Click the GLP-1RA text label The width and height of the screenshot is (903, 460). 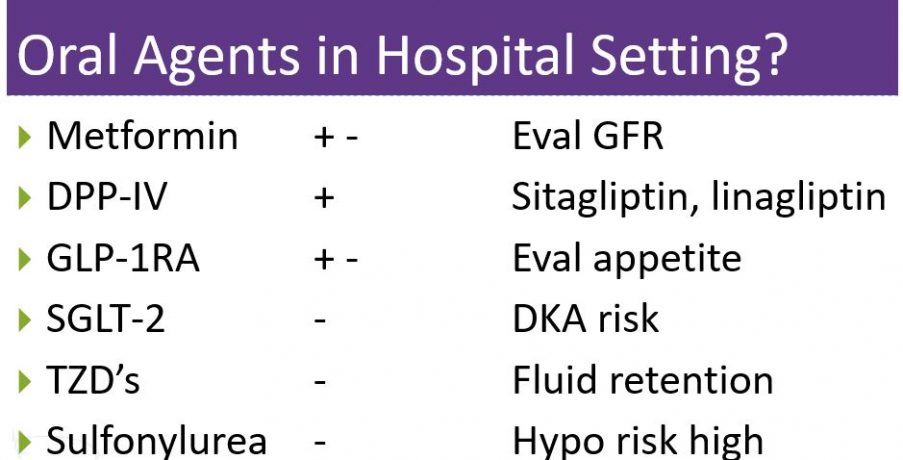click(x=123, y=258)
